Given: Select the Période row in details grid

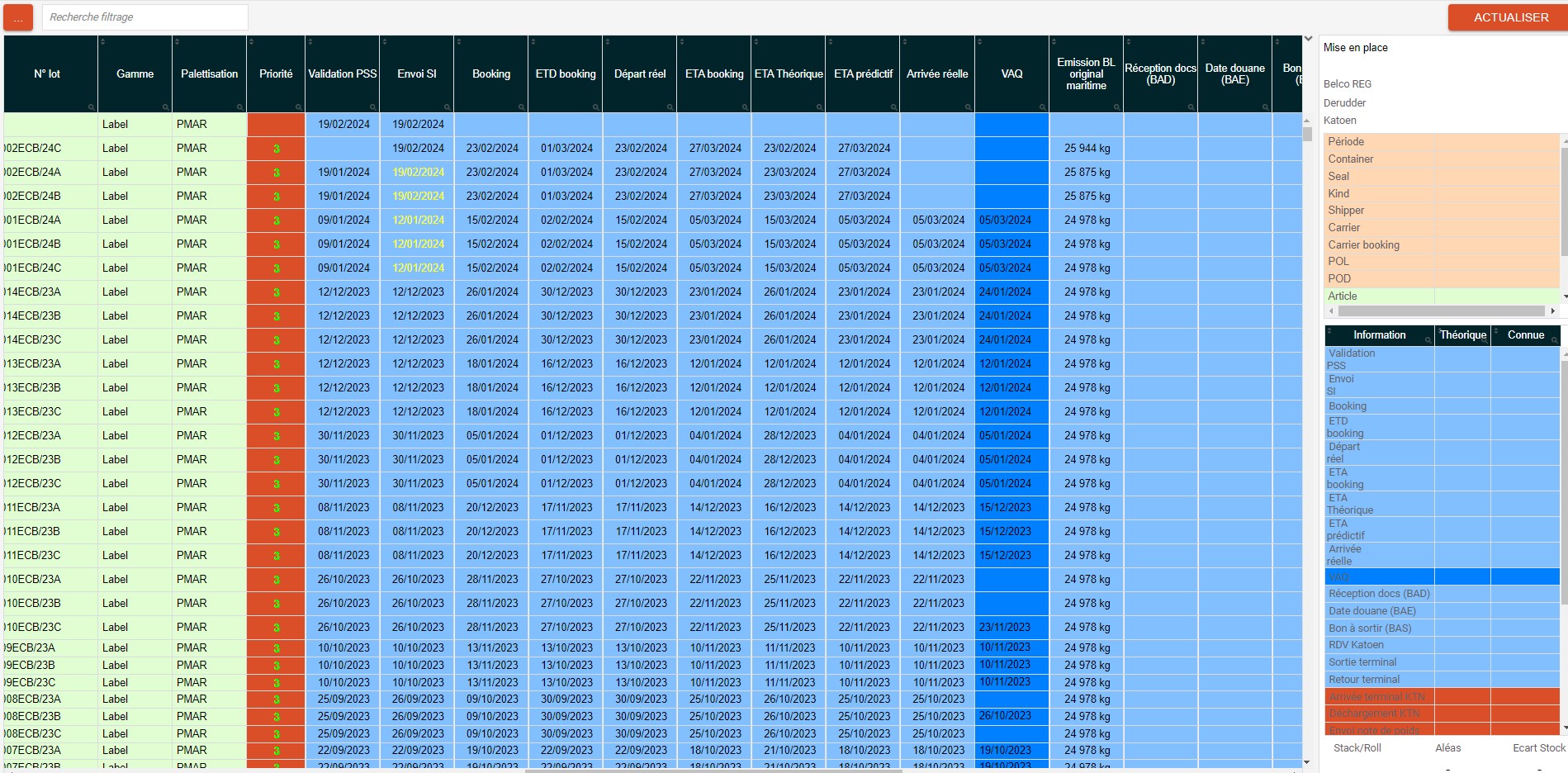Looking at the screenshot, I should click(1442, 142).
